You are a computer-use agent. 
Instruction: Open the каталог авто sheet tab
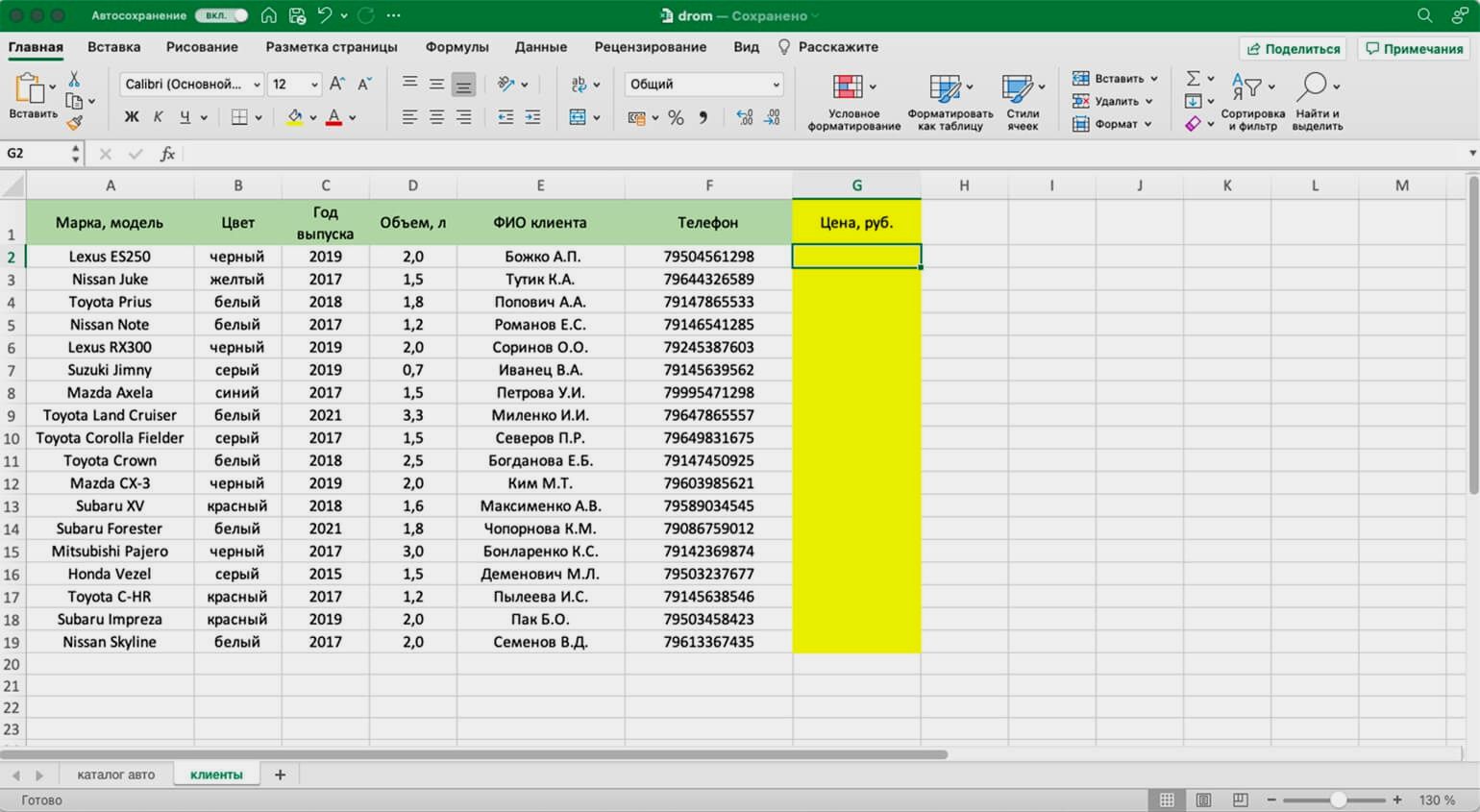(115, 775)
